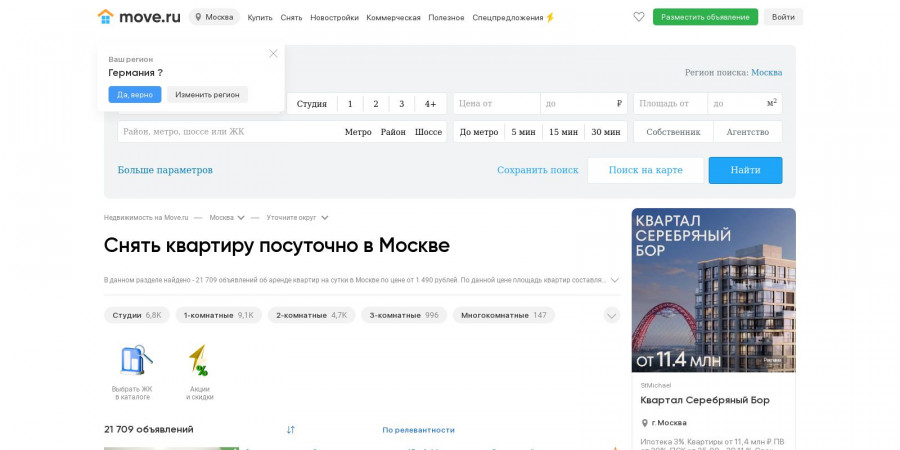Confirm region with Да, верно
This screenshot has height=450, width=900.
135,95
